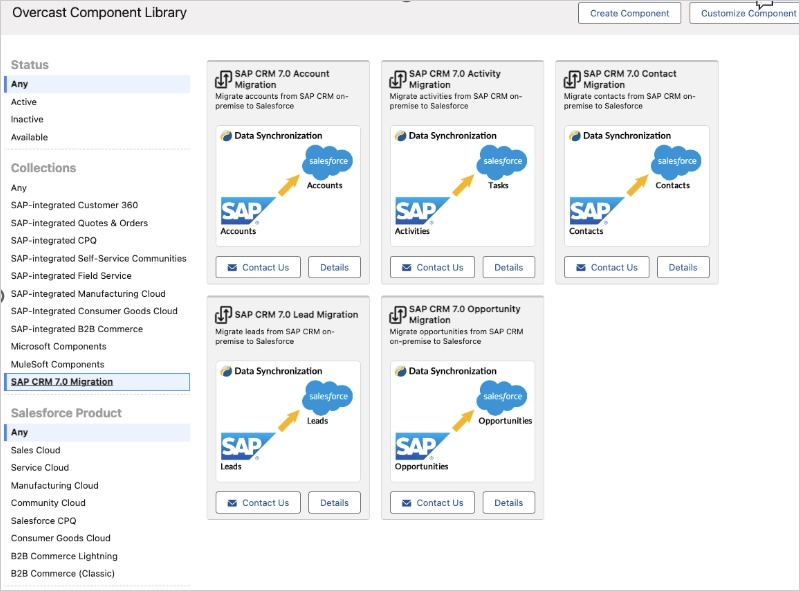
Task: Click Data Synchronization icon in Contact Migration card
Action: tap(575, 136)
